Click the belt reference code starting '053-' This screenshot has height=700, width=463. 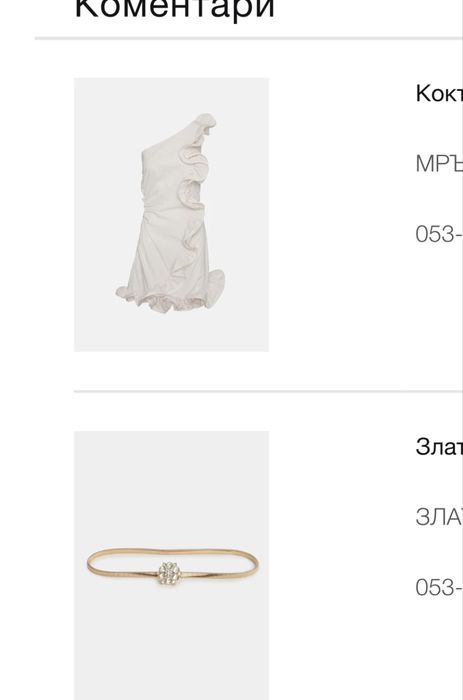coord(439,587)
